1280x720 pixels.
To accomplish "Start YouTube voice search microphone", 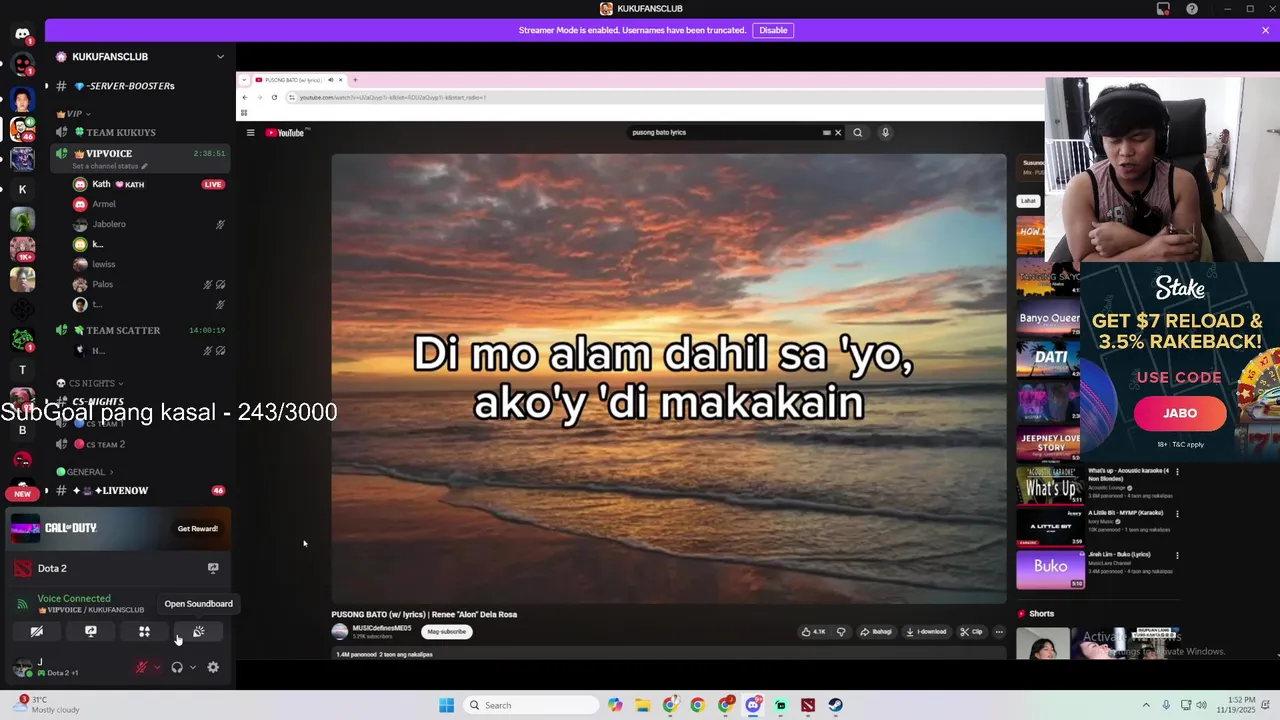I will (x=885, y=132).
